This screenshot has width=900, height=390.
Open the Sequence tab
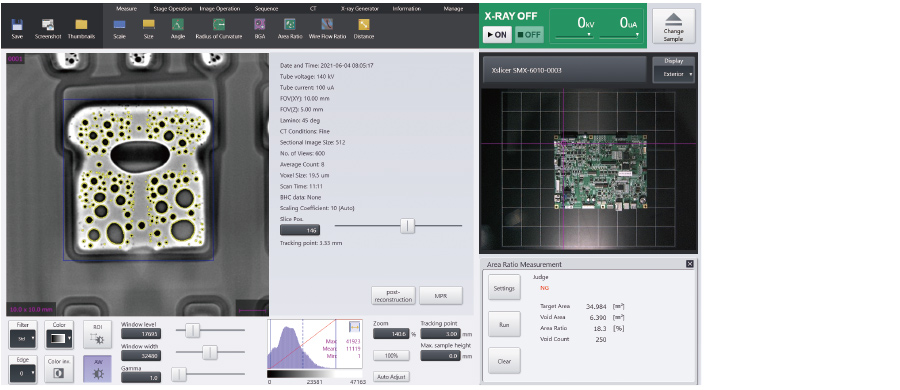pos(266,9)
